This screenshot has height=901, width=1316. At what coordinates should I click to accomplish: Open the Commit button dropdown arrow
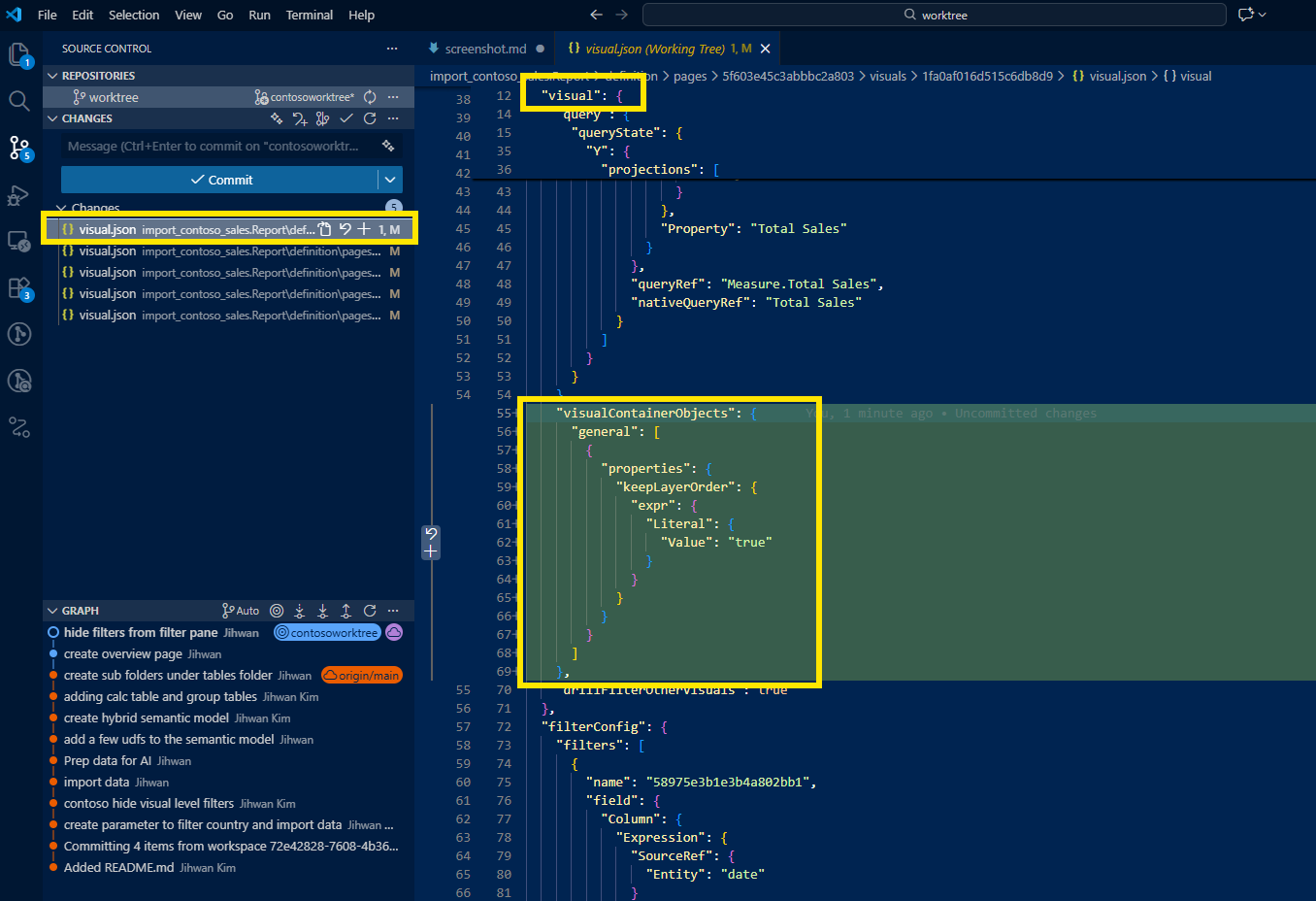[390, 180]
